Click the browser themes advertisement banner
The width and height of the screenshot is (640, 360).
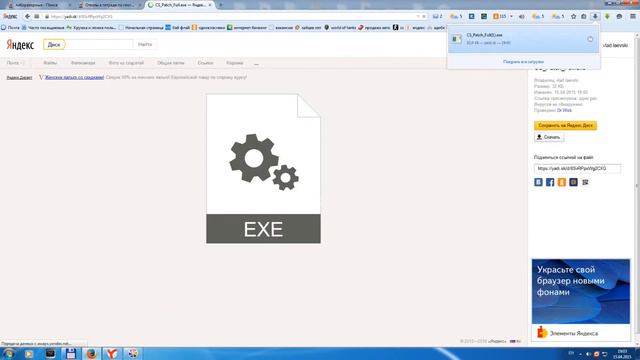tap(581, 291)
